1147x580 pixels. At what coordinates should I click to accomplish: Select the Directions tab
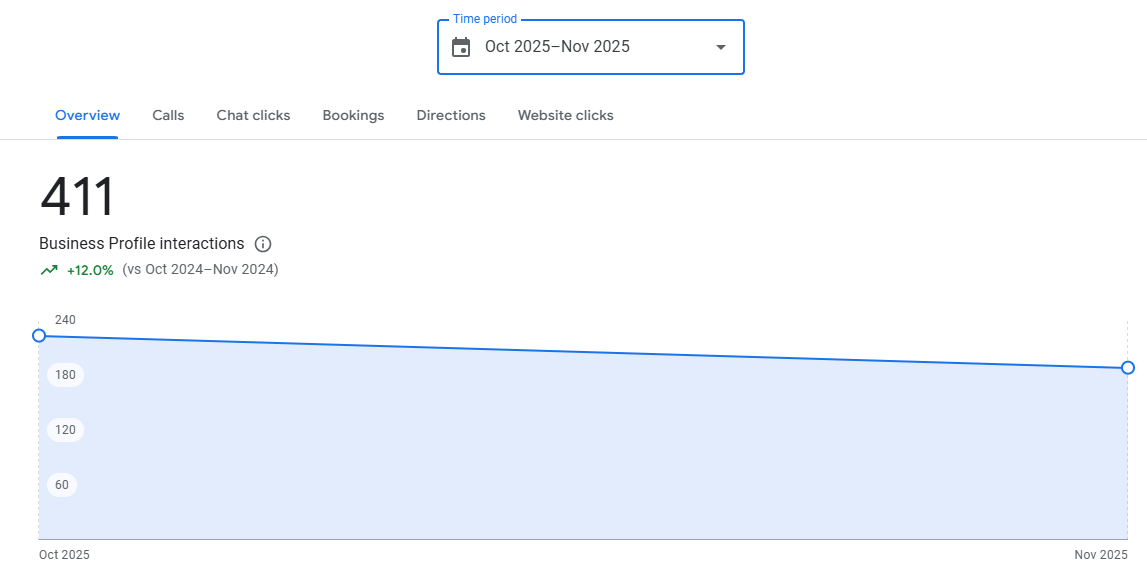[450, 115]
